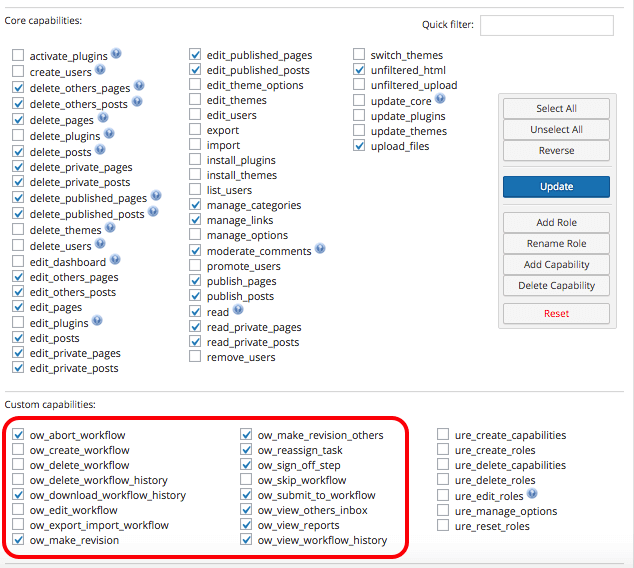Click the ow_view_workflow_history label
This screenshot has height=568, width=634.
coord(322,540)
